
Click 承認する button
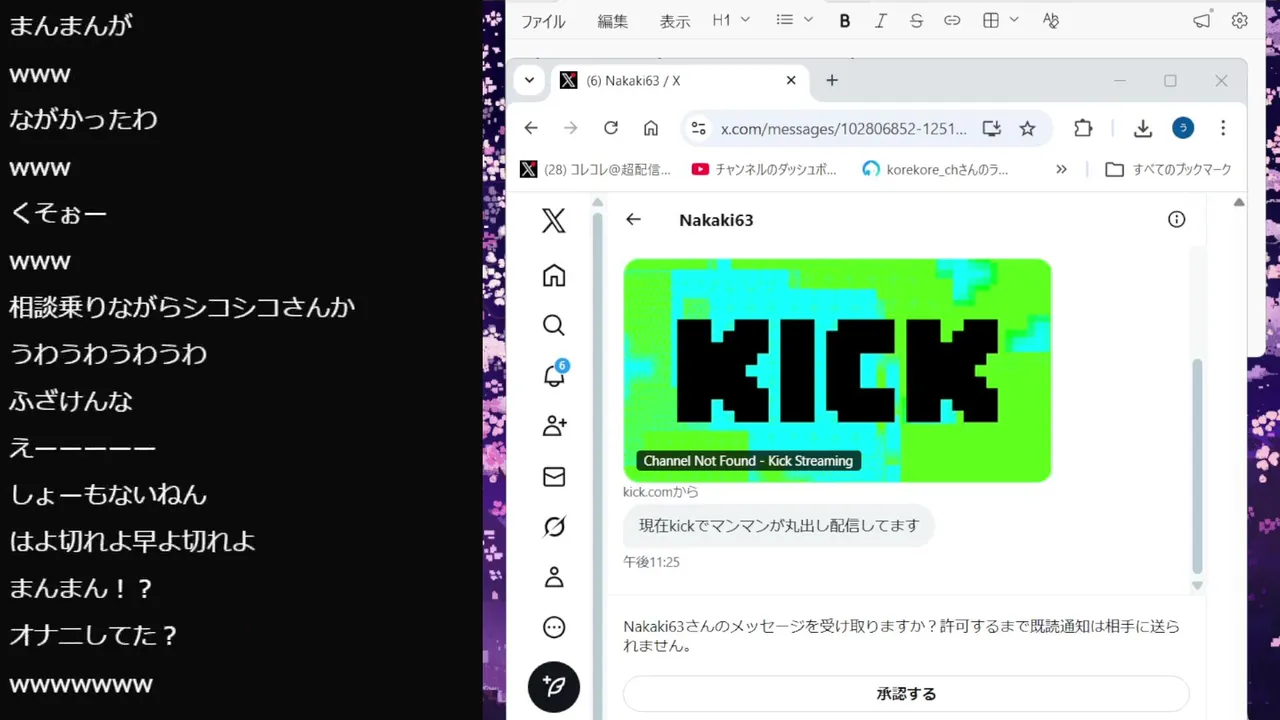[x=906, y=693]
